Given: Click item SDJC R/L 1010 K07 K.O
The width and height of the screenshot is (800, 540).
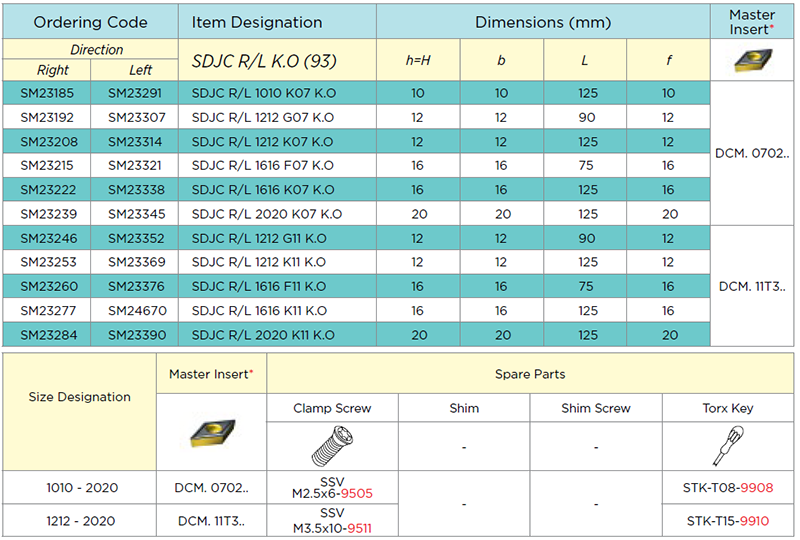Looking at the screenshot, I should pyautogui.click(x=264, y=93).
